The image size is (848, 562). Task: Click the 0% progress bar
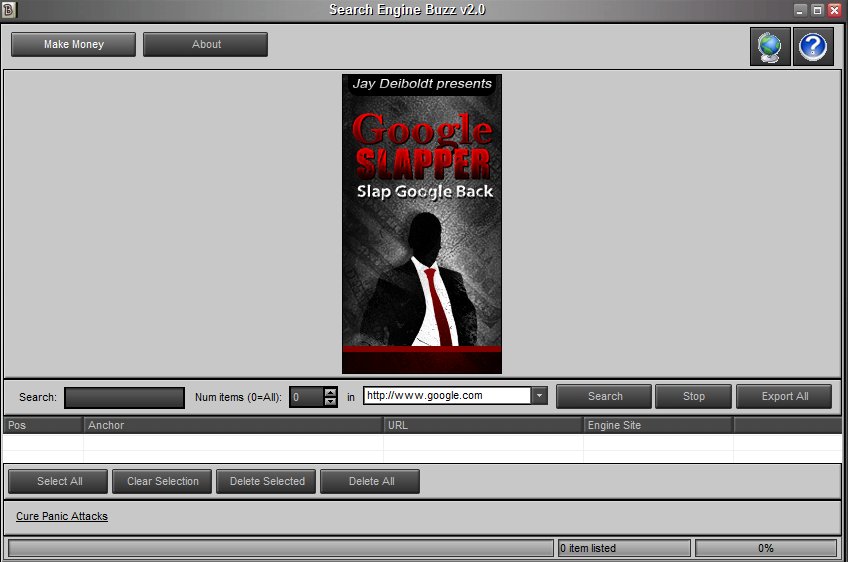[766, 548]
